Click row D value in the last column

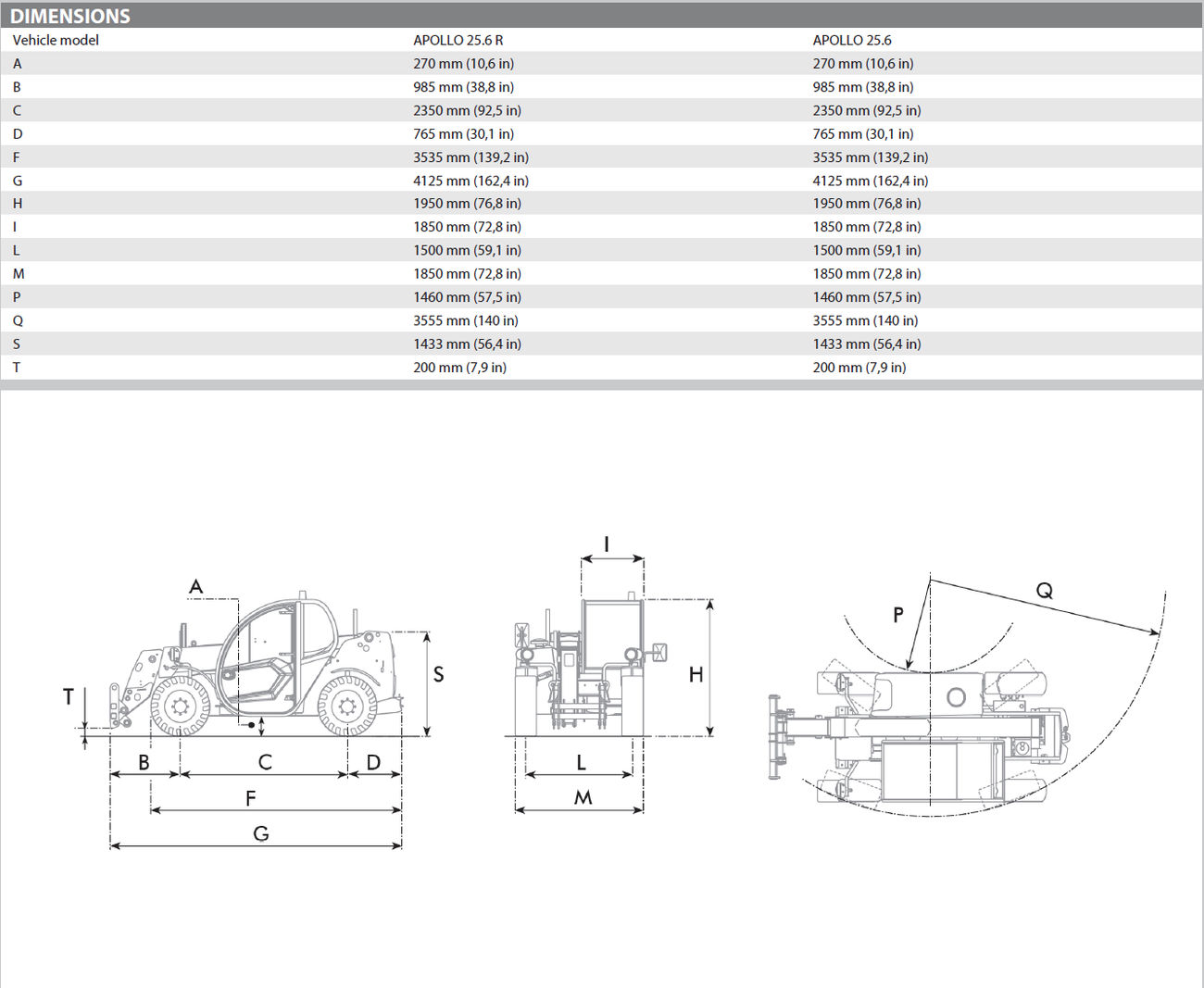863,134
